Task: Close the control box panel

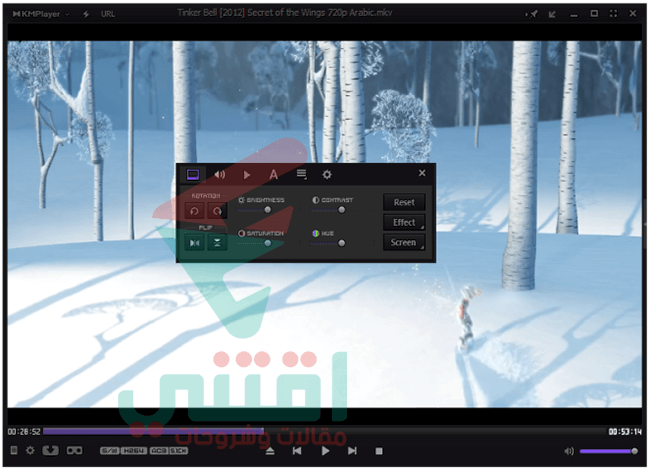Action: click(422, 173)
